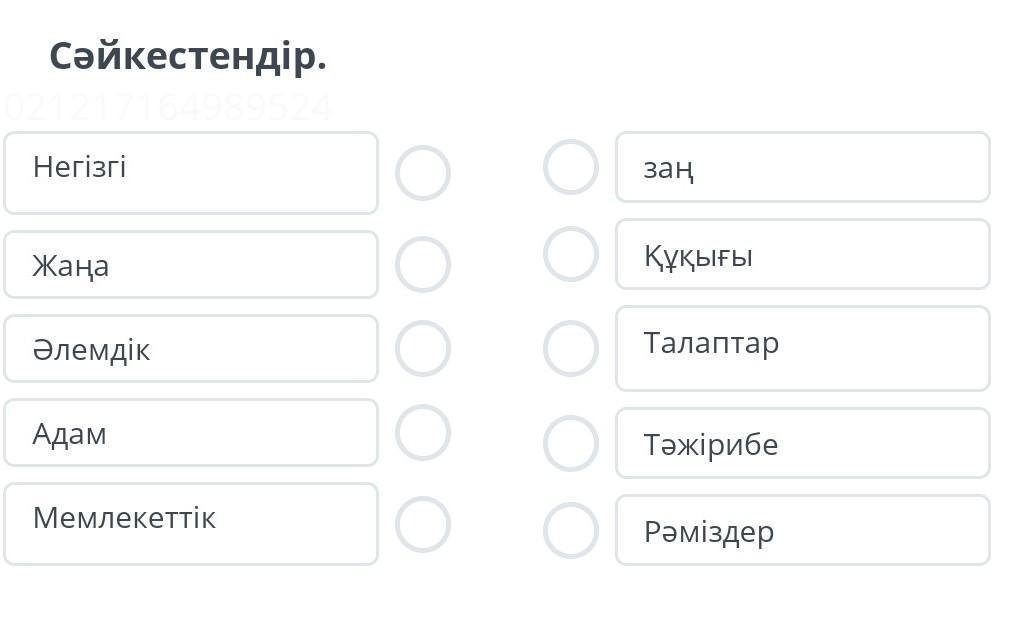Click the Жаңа answer box
Viewport: 1024px width, 637px height.
pyautogui.click(x=191, y=265)
